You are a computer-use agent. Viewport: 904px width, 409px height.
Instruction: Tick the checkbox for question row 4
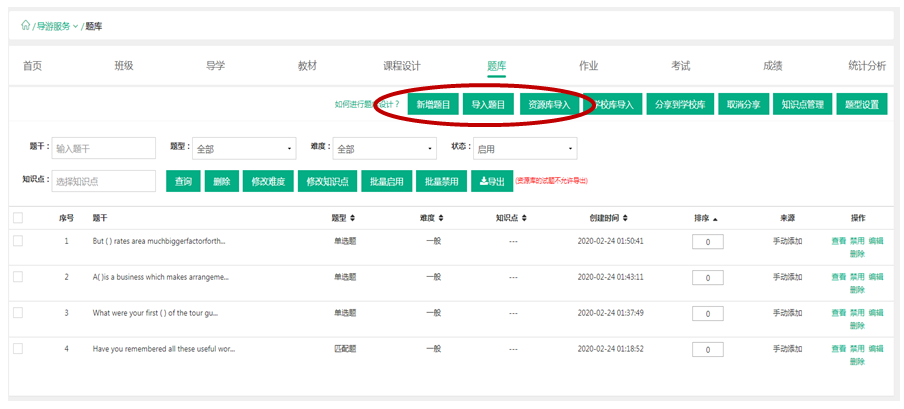tap(18, 349)
